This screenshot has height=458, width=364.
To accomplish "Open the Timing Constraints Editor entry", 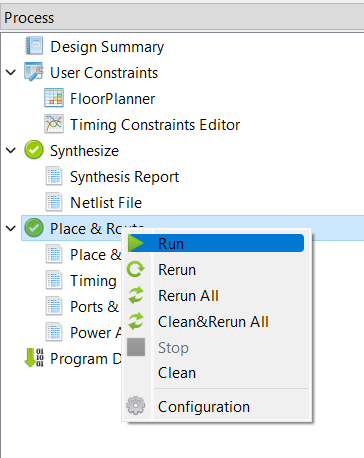I will (x=155, y=125).
